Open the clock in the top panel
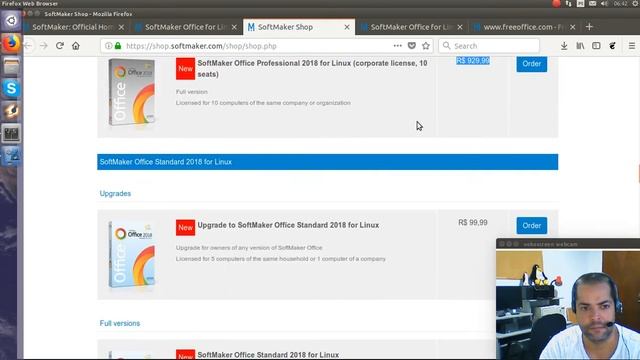Screen dimensions: 640x360 click(620, 3)
